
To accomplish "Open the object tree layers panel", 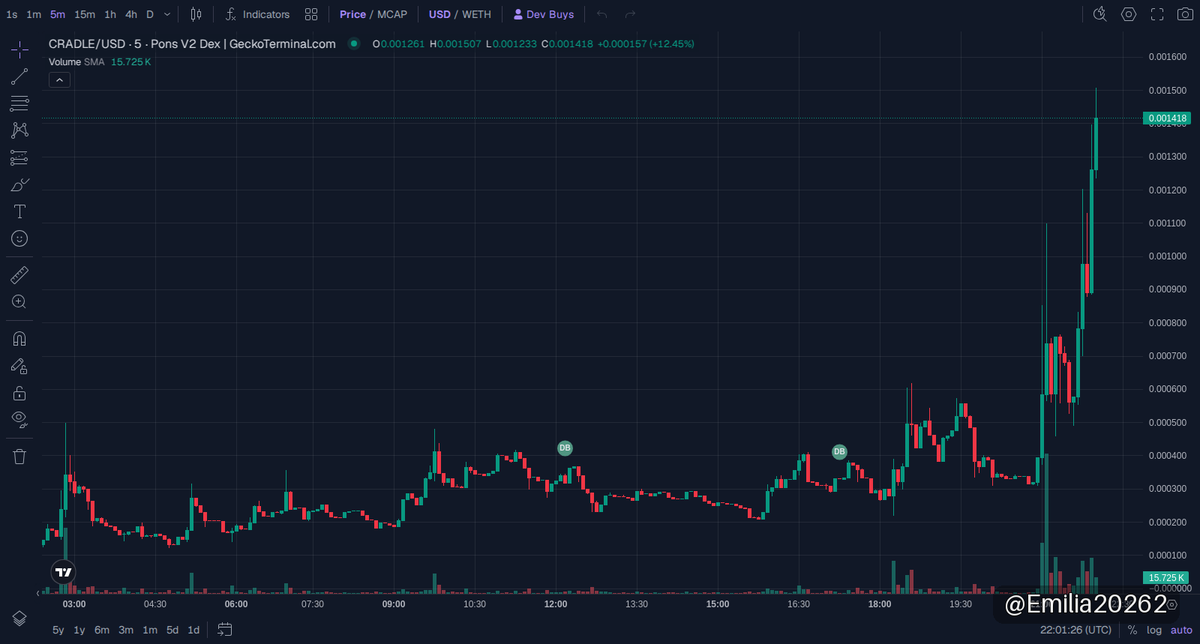I will (19, 618).
